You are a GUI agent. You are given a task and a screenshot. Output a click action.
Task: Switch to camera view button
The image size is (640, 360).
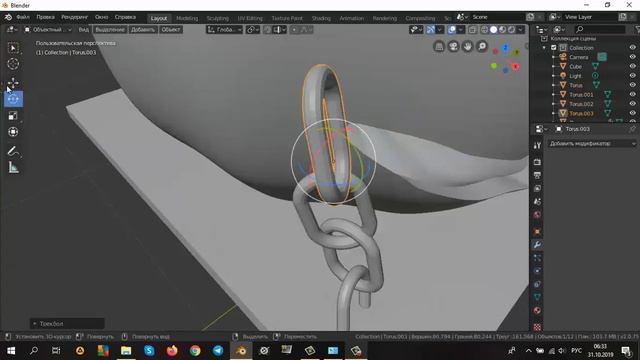click(453, 47)
